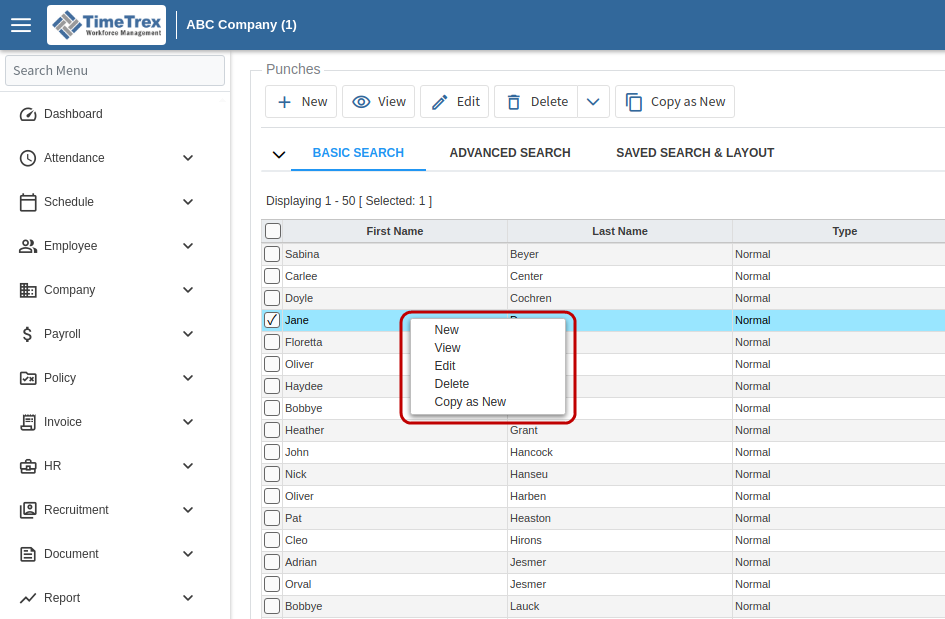Open the hamburger main menu
Image resolution: width=945 pixels, height=619 pixels.
[x=21, y=25]
